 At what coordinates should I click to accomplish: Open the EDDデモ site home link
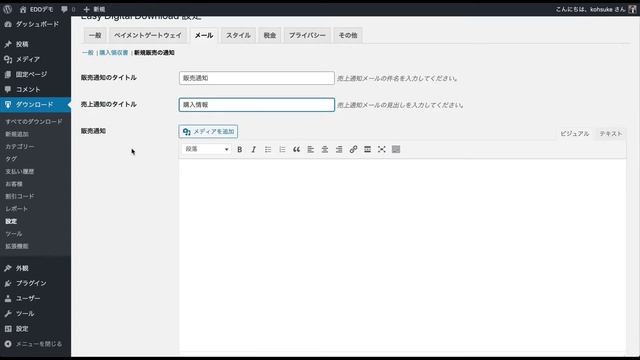point(36,9)
